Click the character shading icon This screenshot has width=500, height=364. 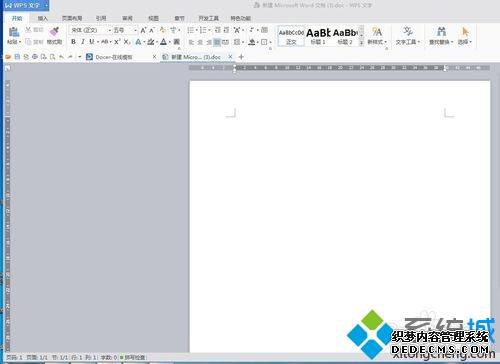click(177, 42)
